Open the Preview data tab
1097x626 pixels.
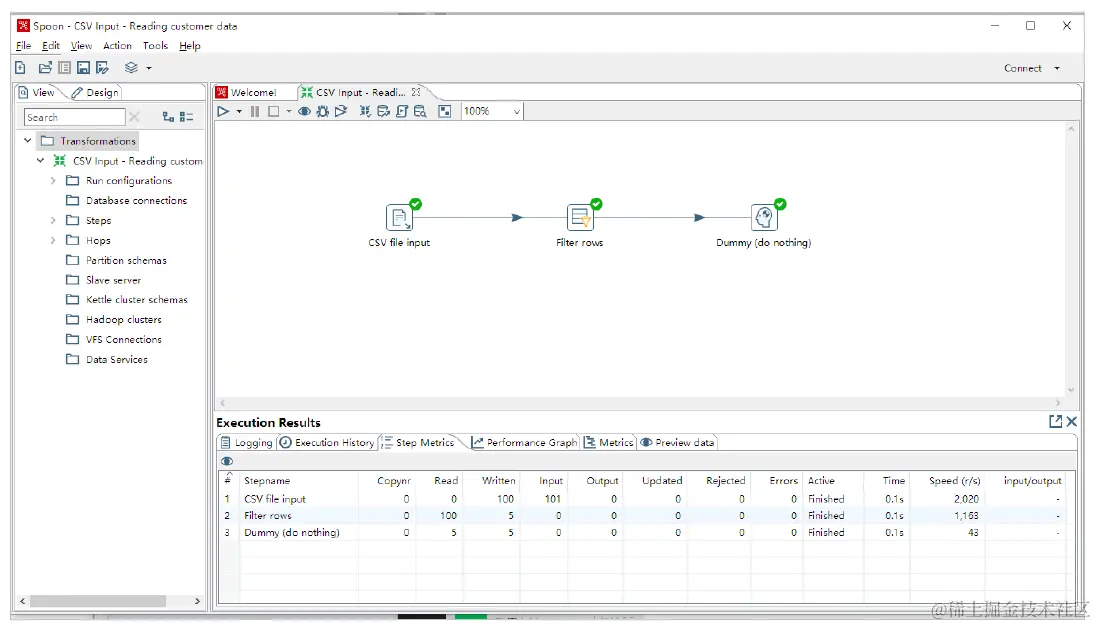click(x=677, y=443)
